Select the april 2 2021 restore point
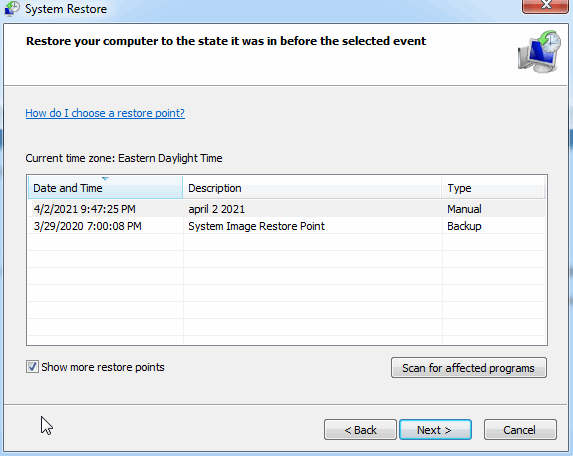The image size is (573, 456). coord(287,209)
